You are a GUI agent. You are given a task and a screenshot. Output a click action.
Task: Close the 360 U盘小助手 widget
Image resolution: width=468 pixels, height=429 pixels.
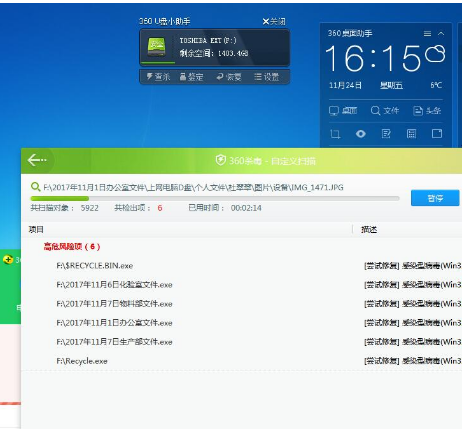point(274,22)
